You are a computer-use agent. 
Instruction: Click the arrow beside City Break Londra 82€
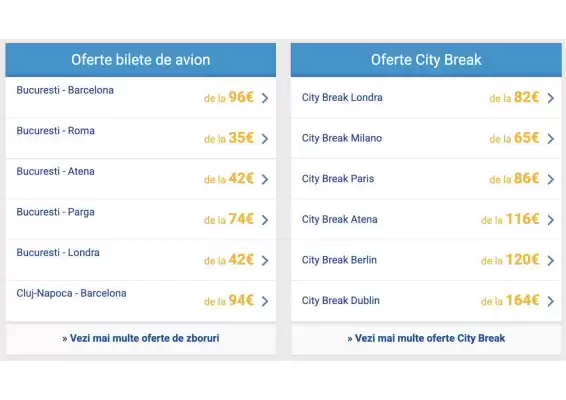tap(550, 98)
